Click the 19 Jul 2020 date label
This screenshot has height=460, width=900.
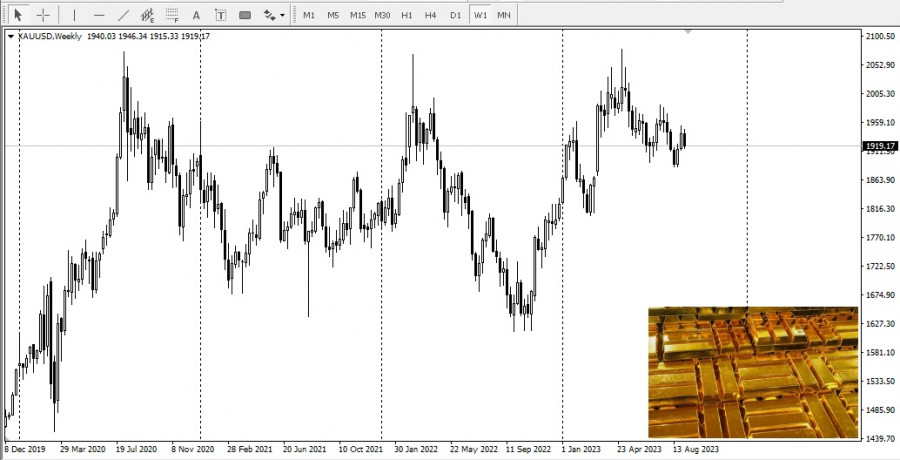click(136, 449)
